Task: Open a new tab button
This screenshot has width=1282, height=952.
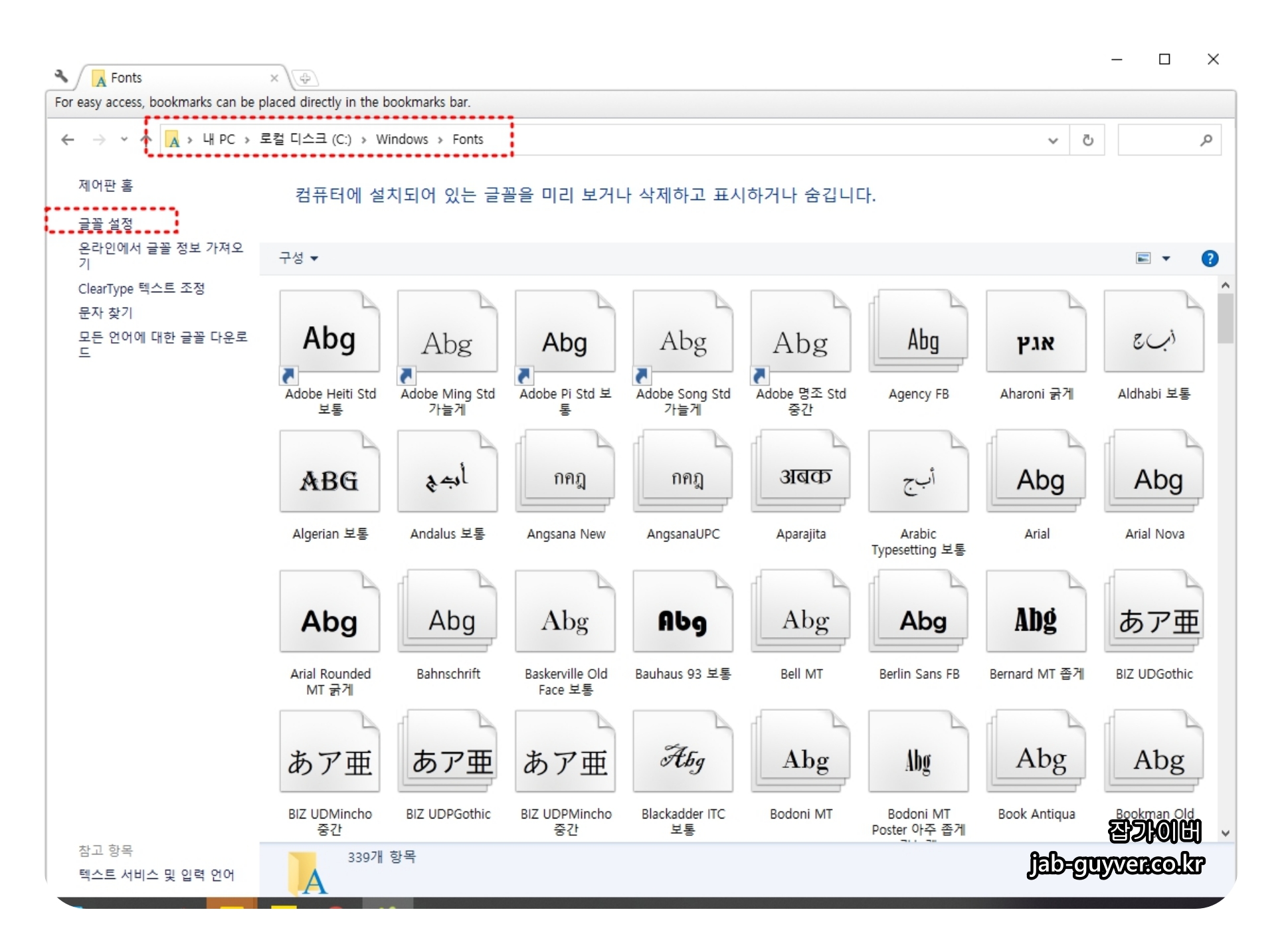Action: (x=305, y=78)
